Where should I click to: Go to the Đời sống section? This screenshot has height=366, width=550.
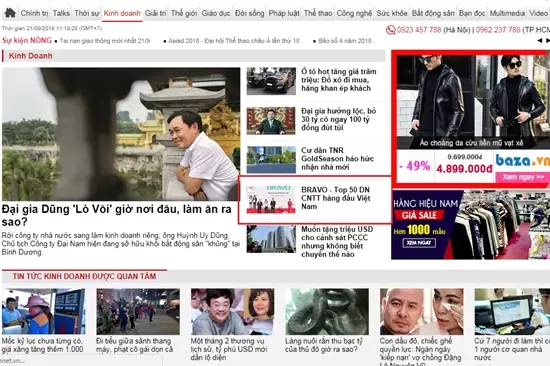click(249, 13)
